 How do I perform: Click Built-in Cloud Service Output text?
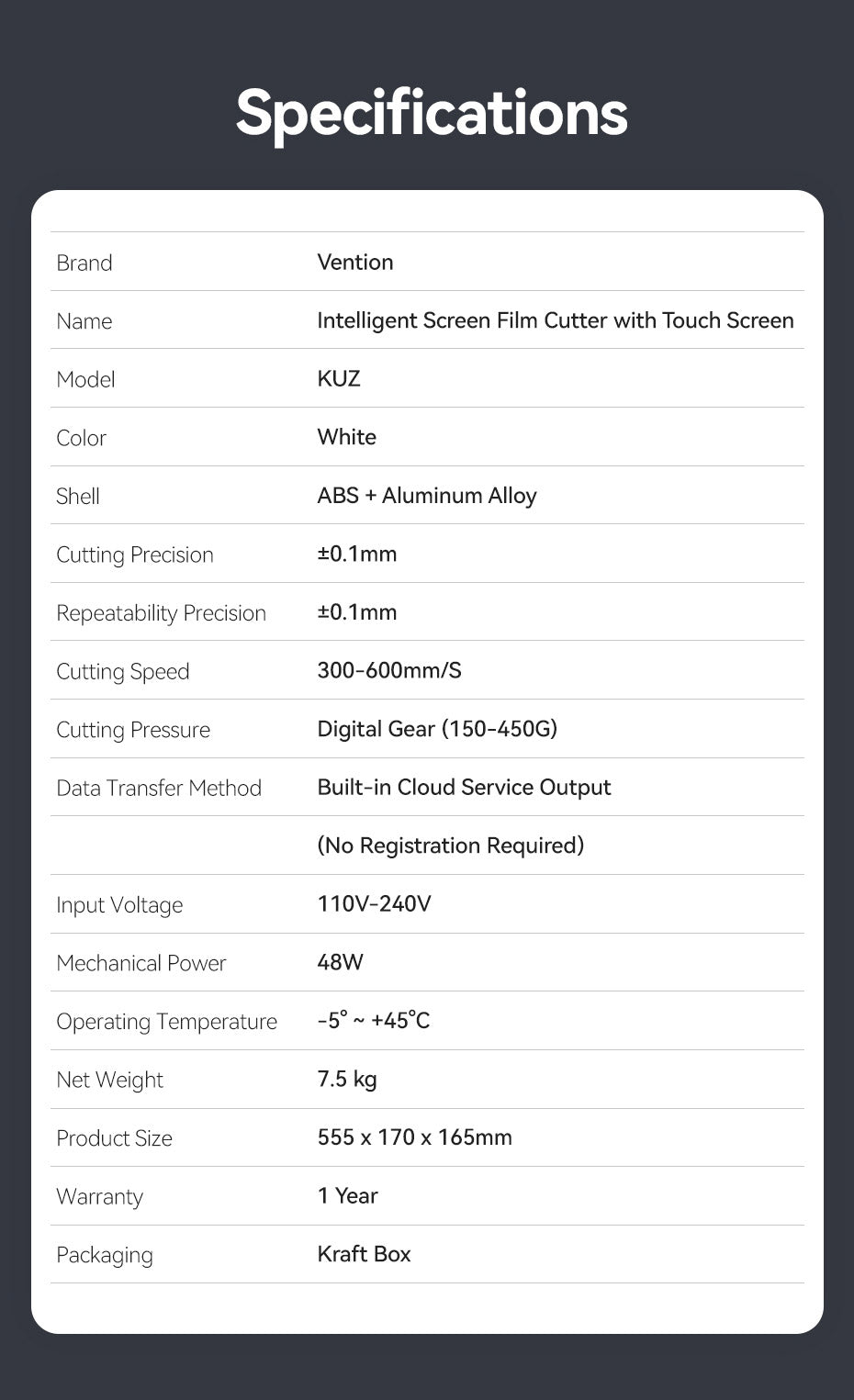[x=464, y=788]
